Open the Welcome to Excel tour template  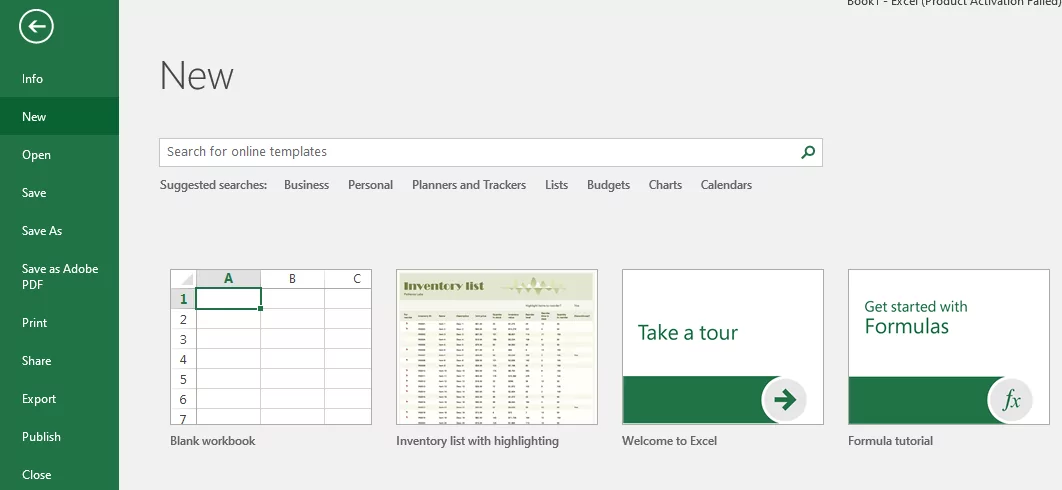(723, 346)
